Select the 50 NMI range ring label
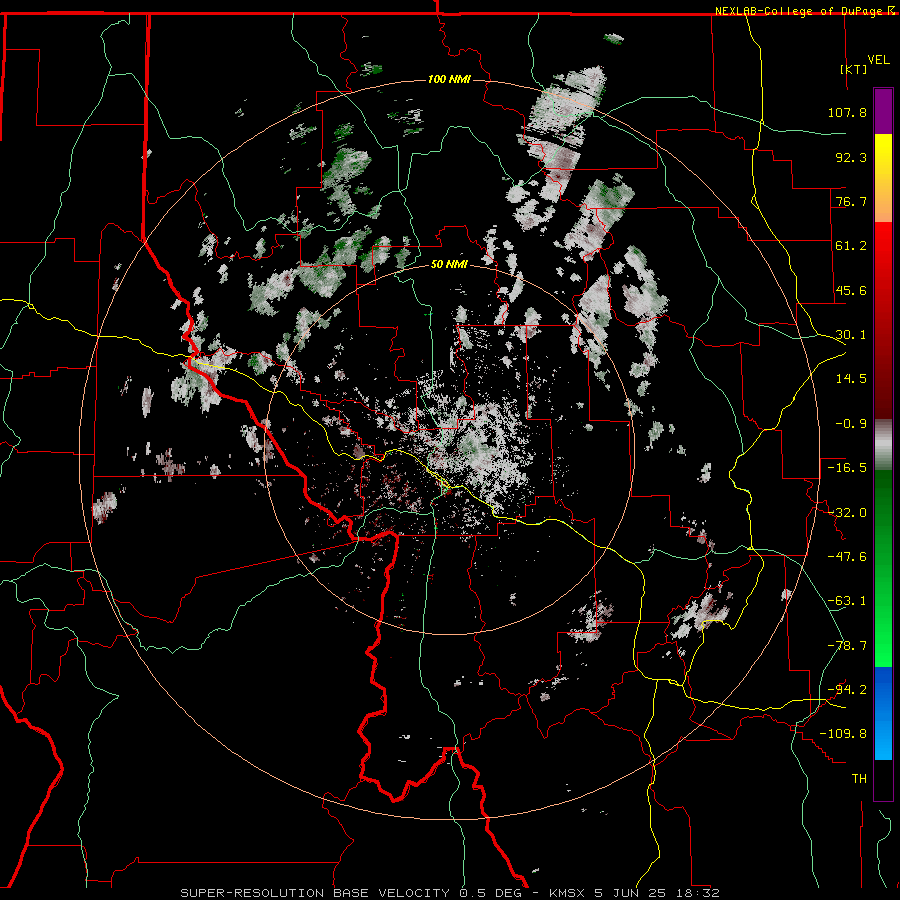Screen dimensions: 900x900 point(449,265)
